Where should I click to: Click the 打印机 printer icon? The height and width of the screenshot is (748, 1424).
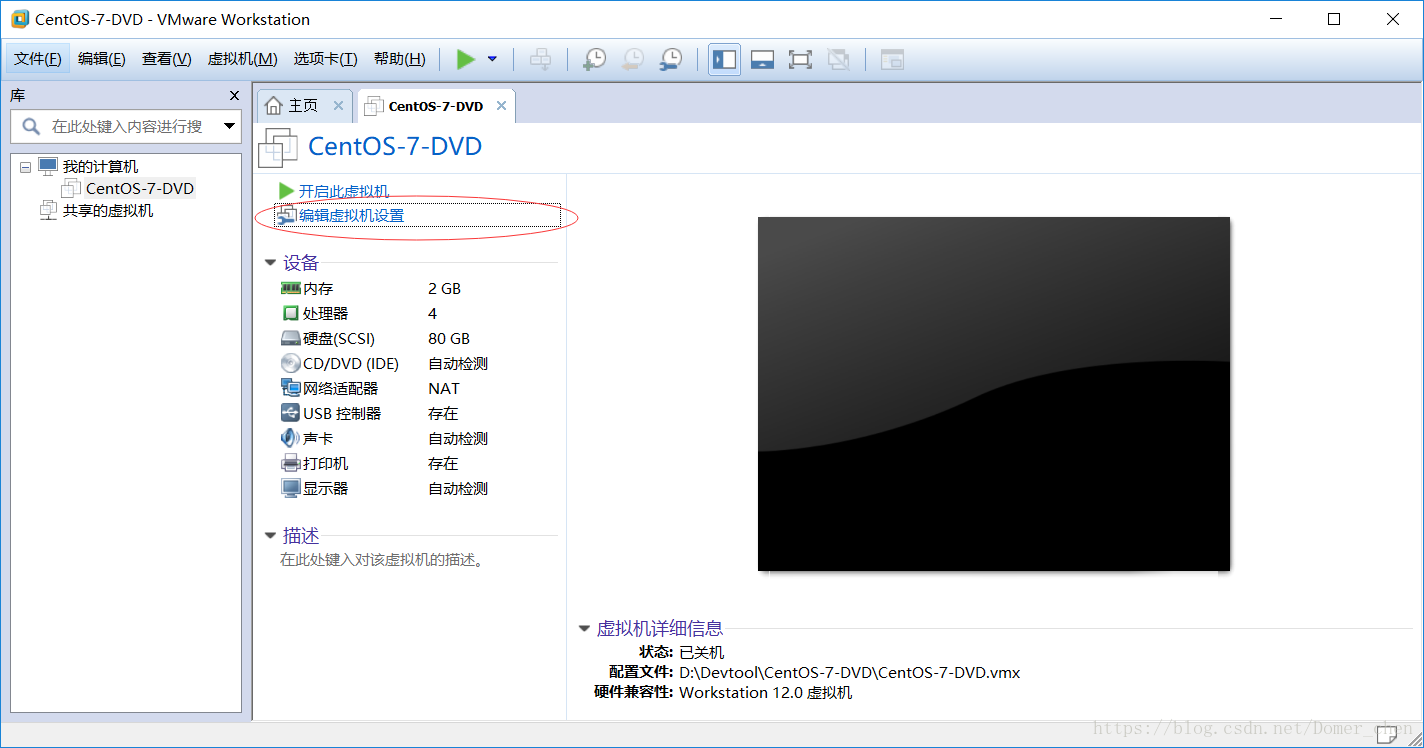(291, 463)
